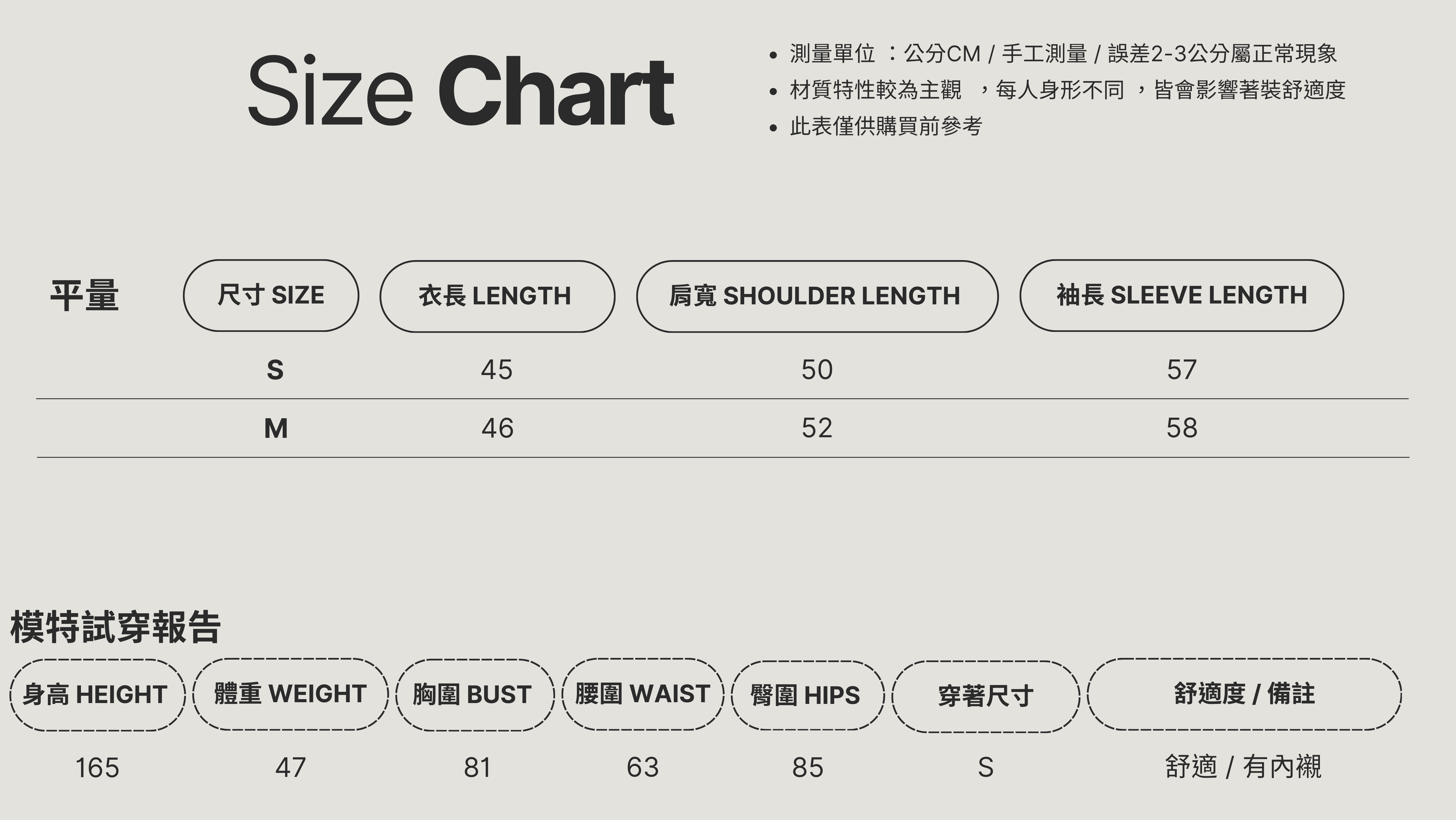The height and width of the screenshot is (820, 1456).
Task: Click the 體重 WEIGHT dashed pill
Action: point(291,694)
